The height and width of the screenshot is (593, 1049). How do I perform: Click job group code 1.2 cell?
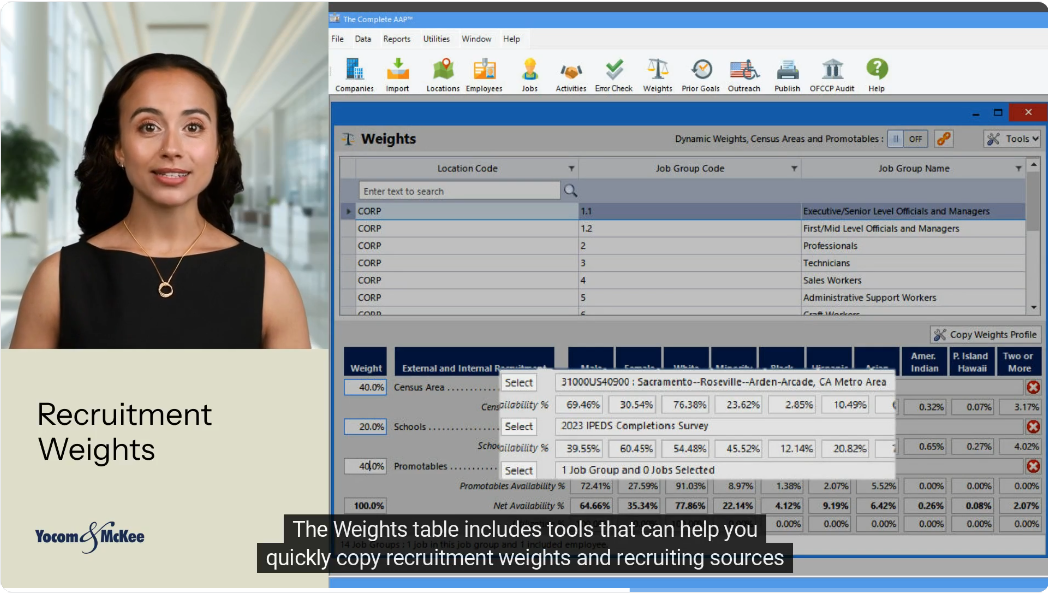(x=690, y=228)
